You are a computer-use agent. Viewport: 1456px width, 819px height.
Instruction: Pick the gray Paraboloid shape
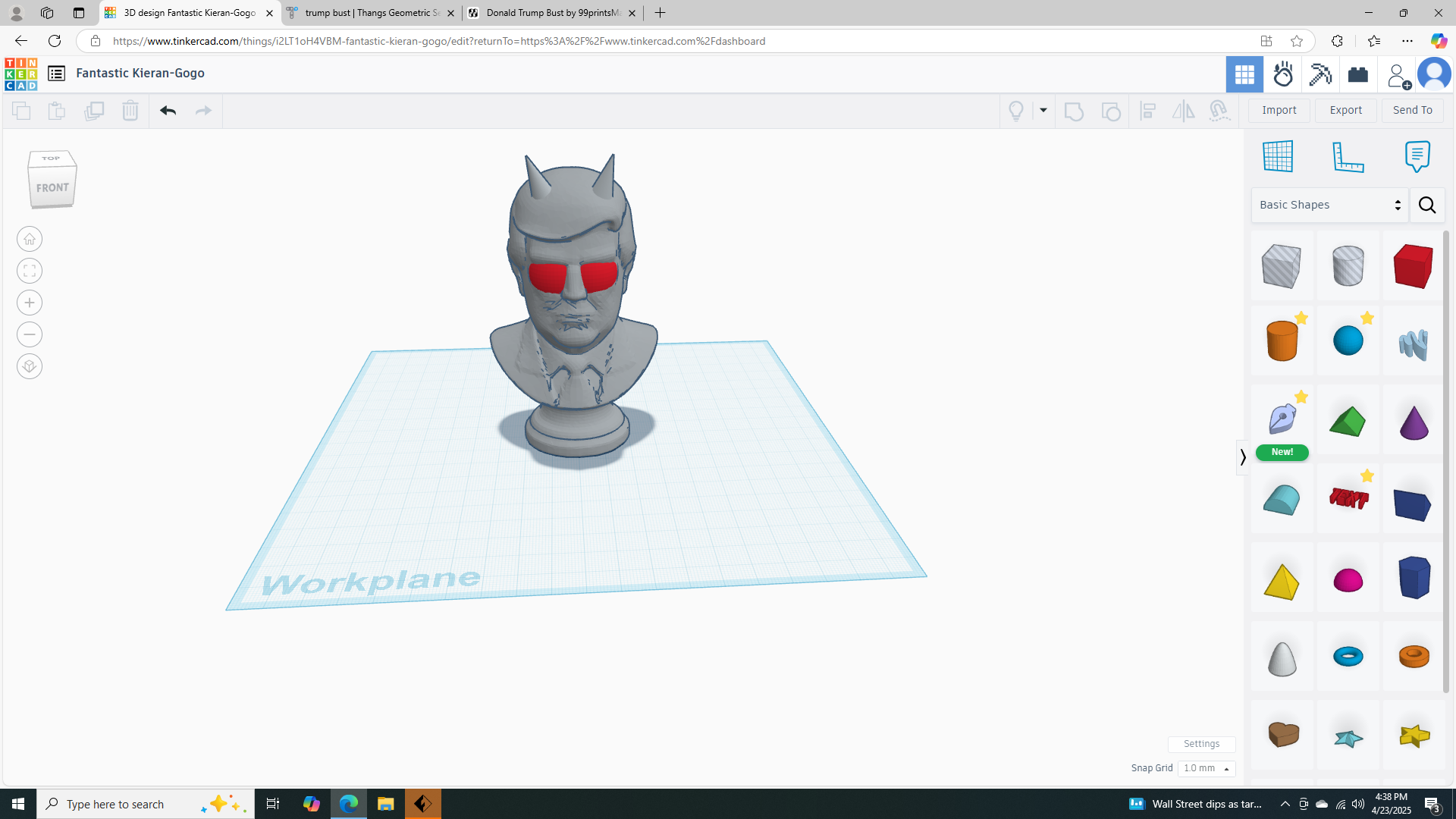click(1282, 657)
